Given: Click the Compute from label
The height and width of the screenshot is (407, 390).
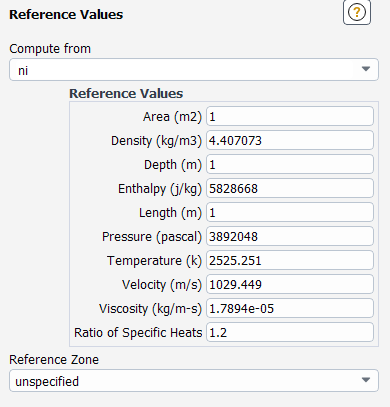Looking at the screenshot, I should coord(50,49).
